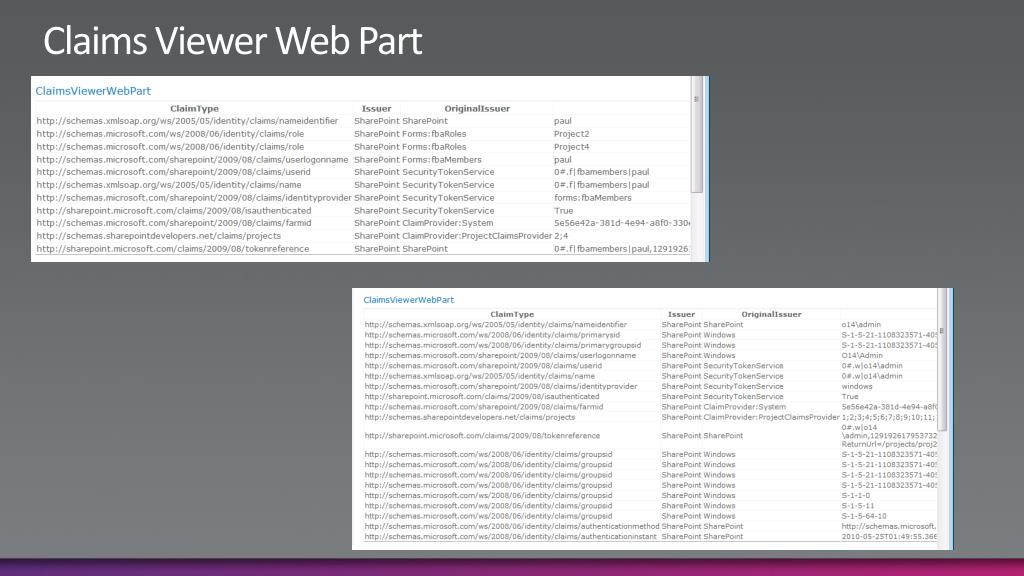The height and width of the screenshot is (576, 1024).
Task: Select the identityprovider value windows
Action: point(857,386)
